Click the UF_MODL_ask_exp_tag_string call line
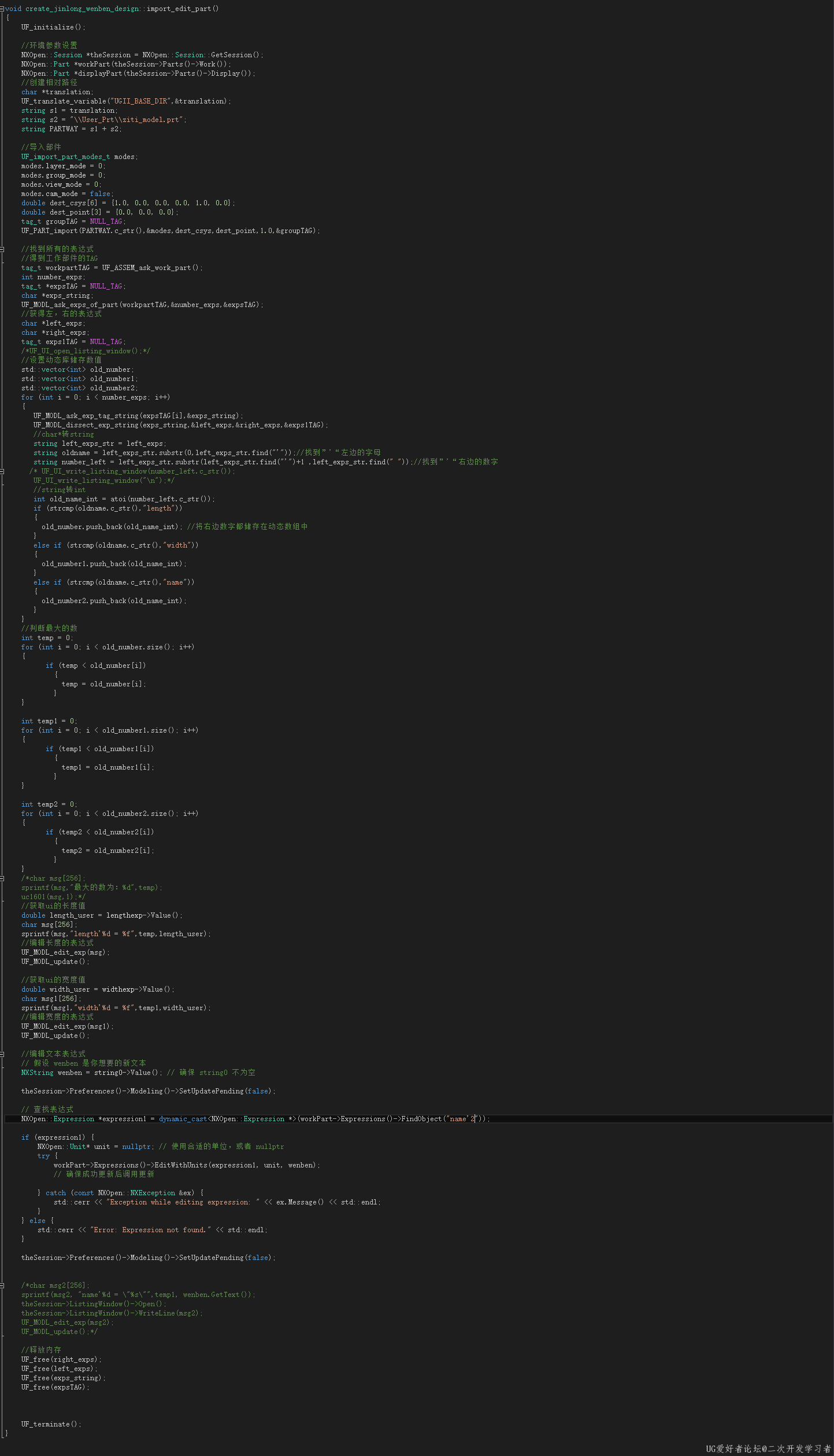 pos(138,416)
